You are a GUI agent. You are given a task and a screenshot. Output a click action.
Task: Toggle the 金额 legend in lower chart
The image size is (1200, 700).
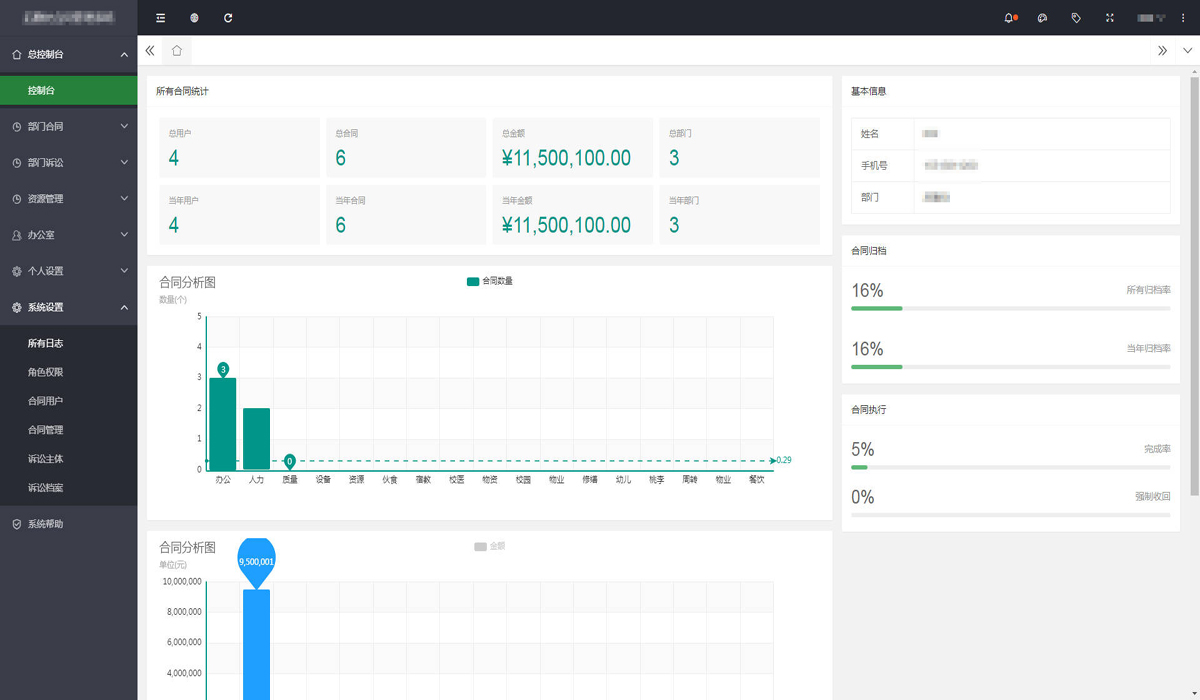coord(489,547)
